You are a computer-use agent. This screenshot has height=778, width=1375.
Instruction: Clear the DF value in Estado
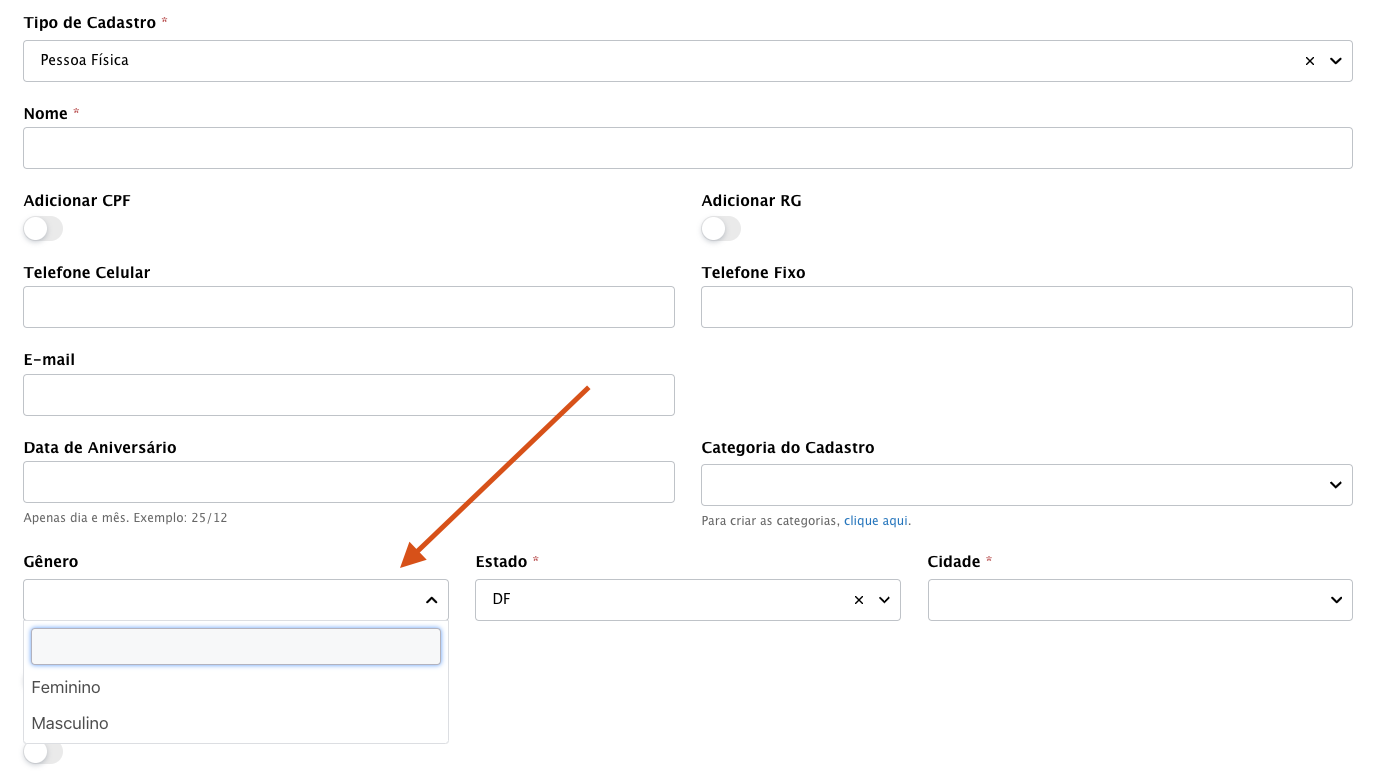tap(858, 600)
